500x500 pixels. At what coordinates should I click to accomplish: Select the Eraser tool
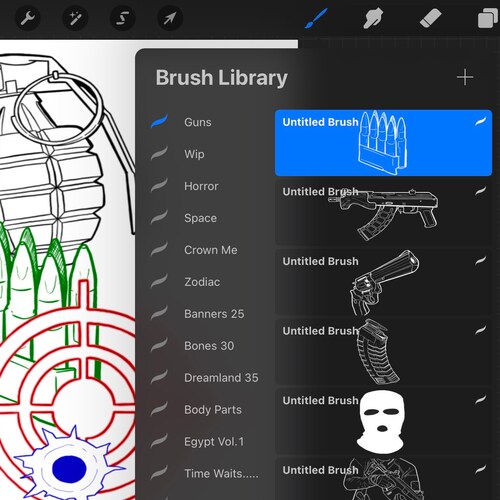point(430,18)
